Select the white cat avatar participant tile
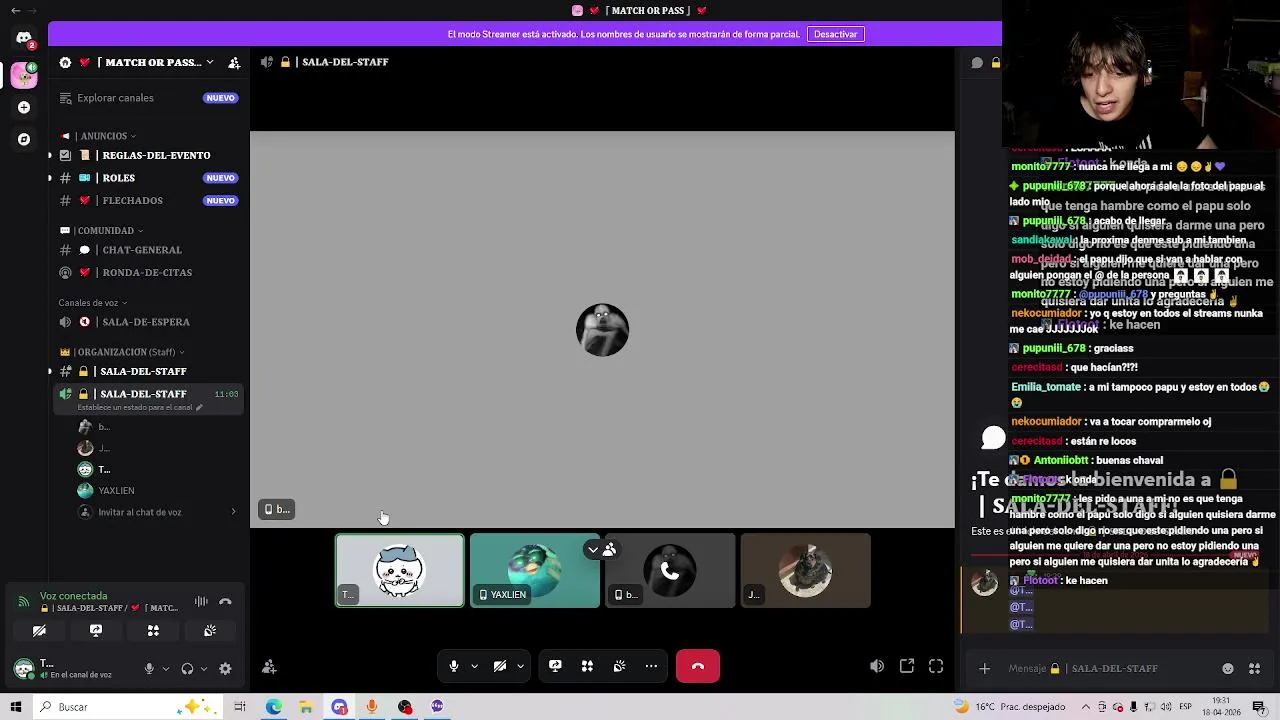Image resolution: width=1280 pixels, height=720 pixels. pyautogui.click(x=400, y=571)
